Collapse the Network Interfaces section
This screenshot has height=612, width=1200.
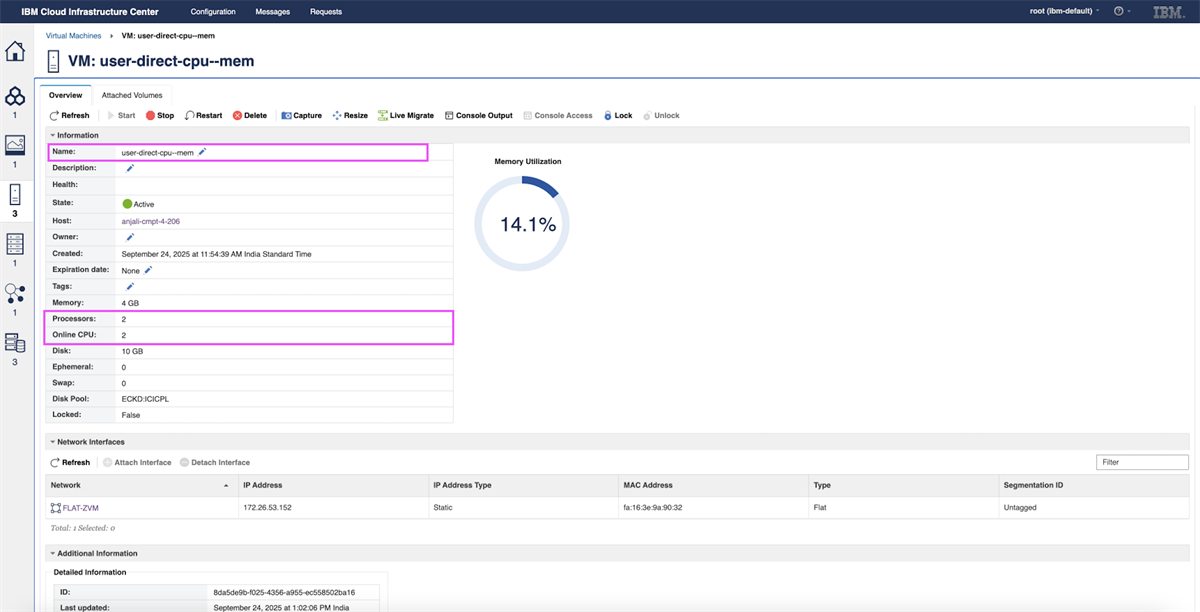(x=90, y=442)
